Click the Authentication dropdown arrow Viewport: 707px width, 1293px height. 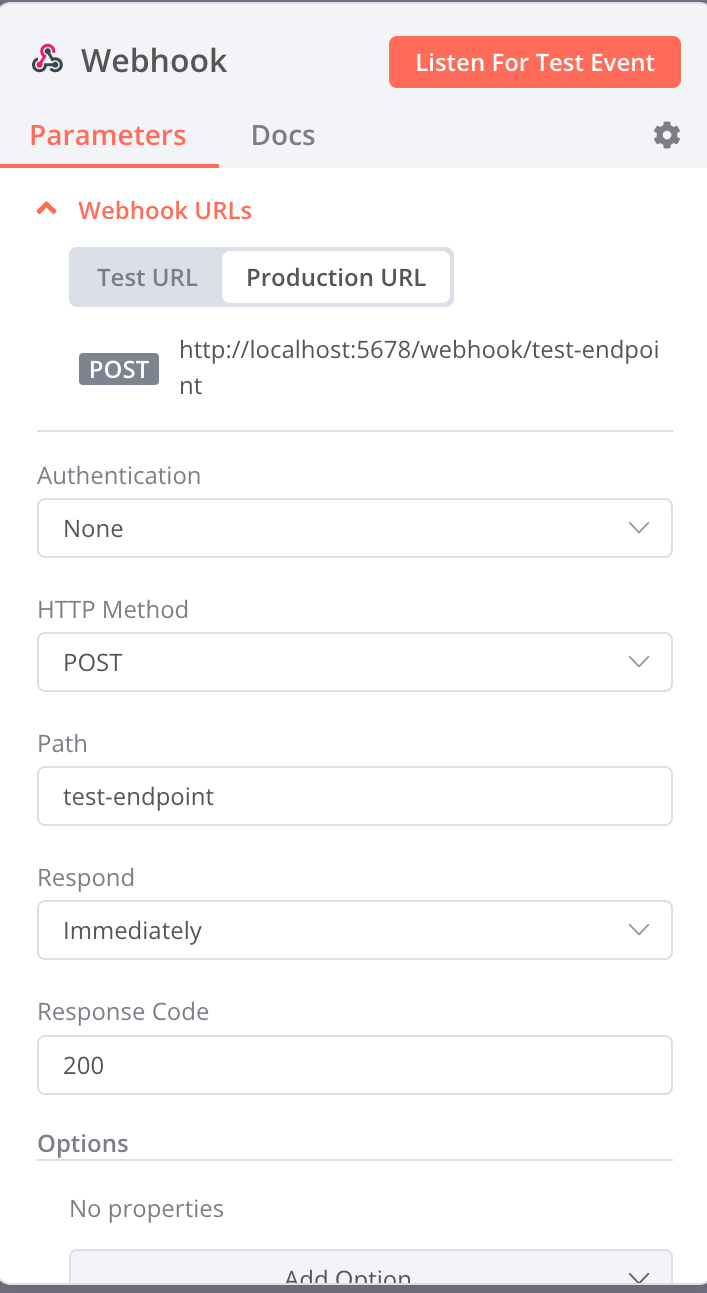pyautogui.click(x=639, y=528)
